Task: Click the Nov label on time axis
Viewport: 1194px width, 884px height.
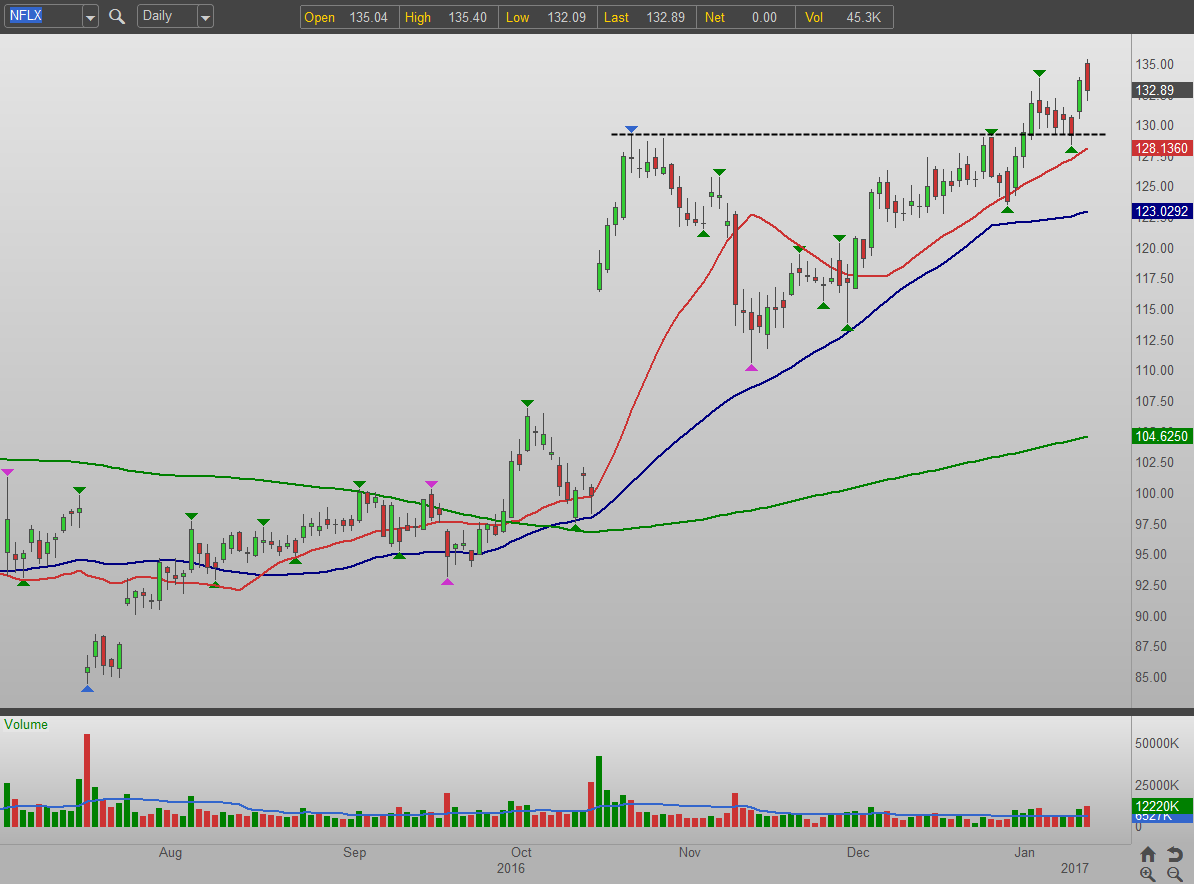Action: click(x=689, y=852)
